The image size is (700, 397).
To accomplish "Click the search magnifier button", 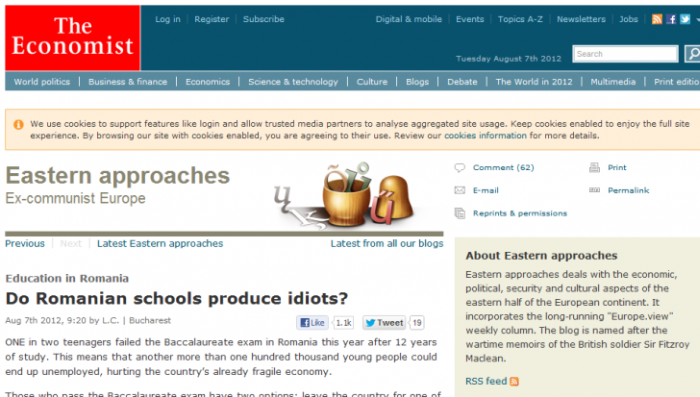I will tap(693, 54).
